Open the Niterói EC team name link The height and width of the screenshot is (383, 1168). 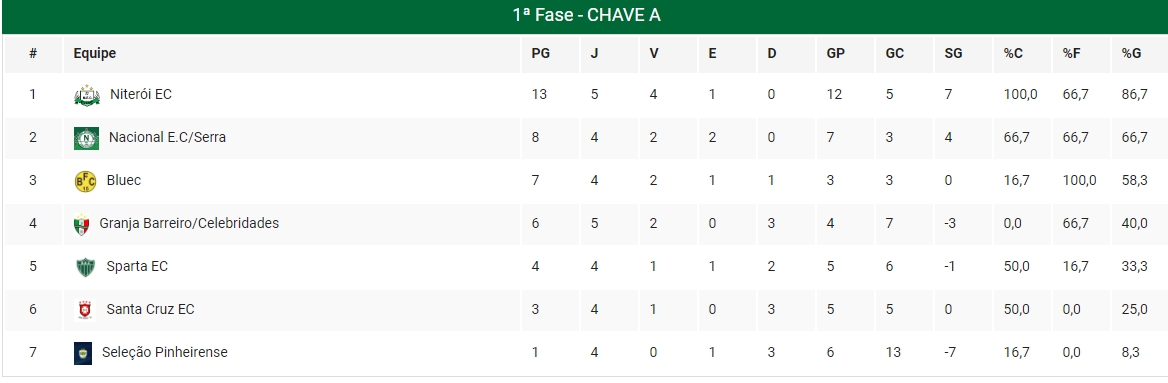141,95
